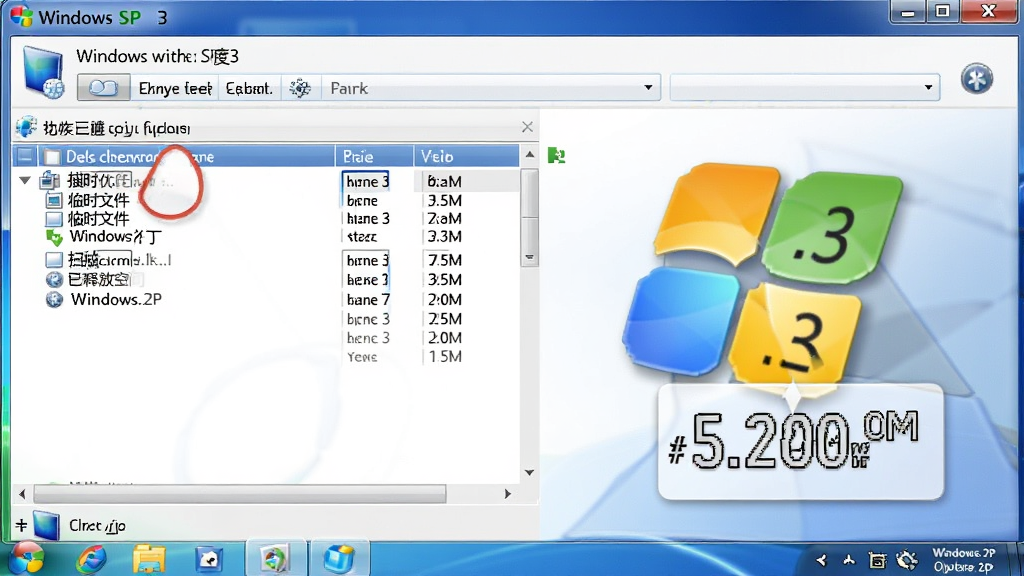
Task: Click the green shield icon beside Windows补丁
Action: (54, 237)
